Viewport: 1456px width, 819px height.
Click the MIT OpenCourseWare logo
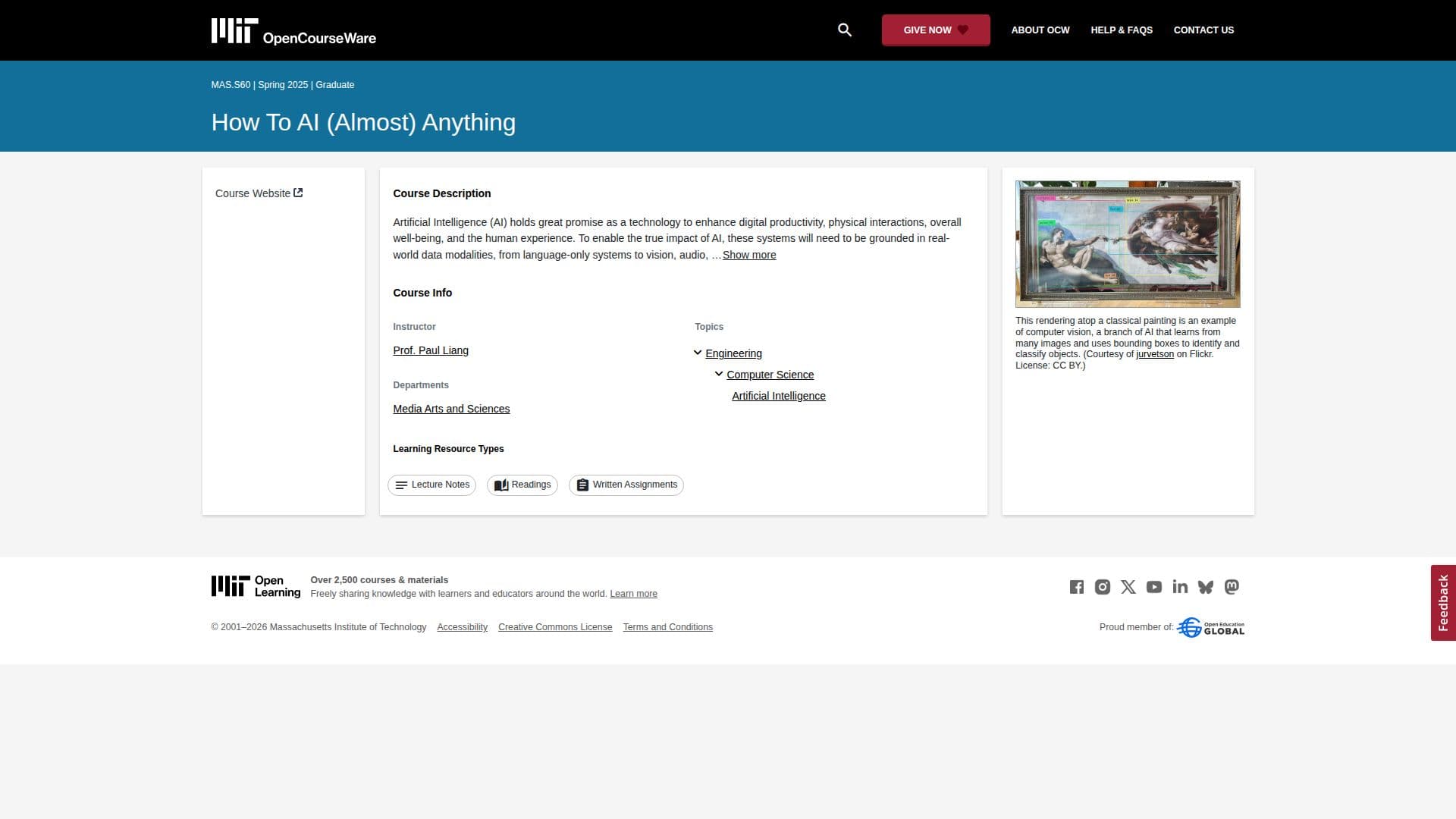293,32
